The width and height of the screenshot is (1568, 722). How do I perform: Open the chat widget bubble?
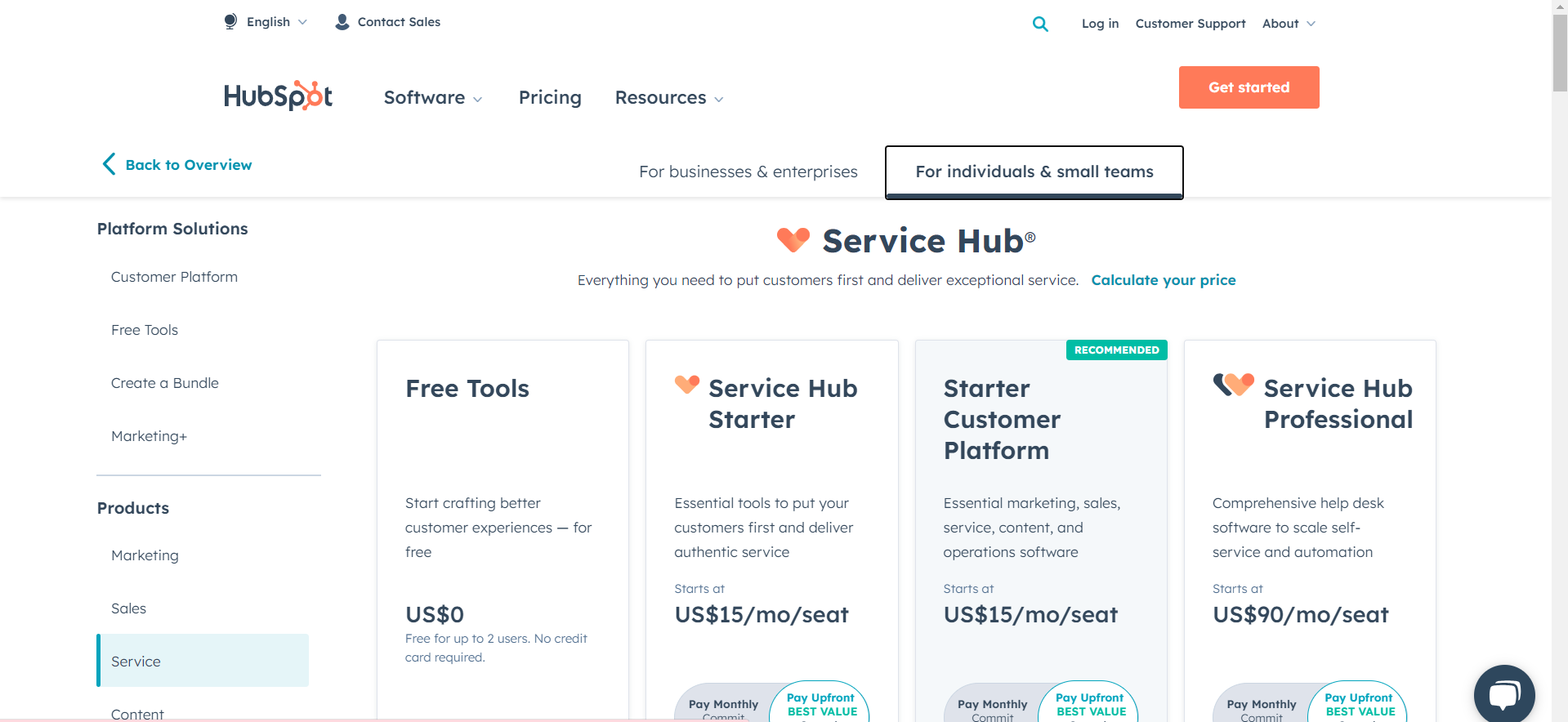pyautogui.click(x=1504, y=693)
